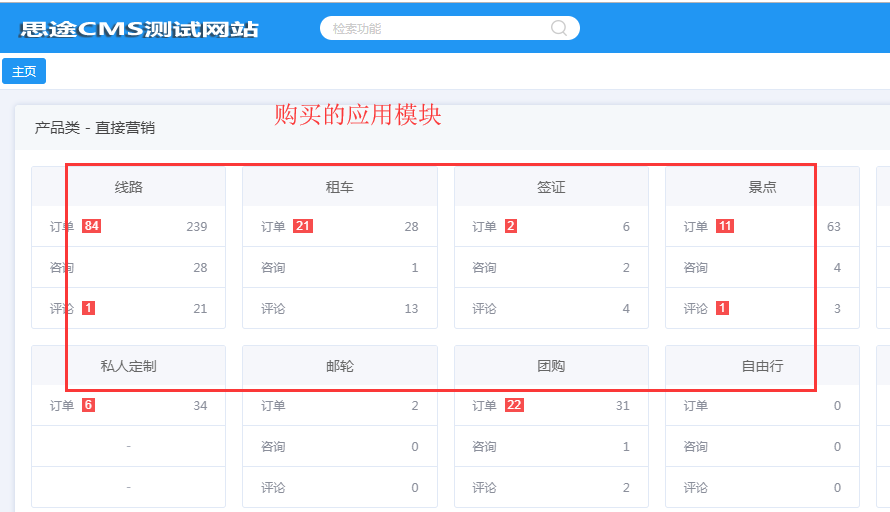Open the 线路 module header

point(129,187)
